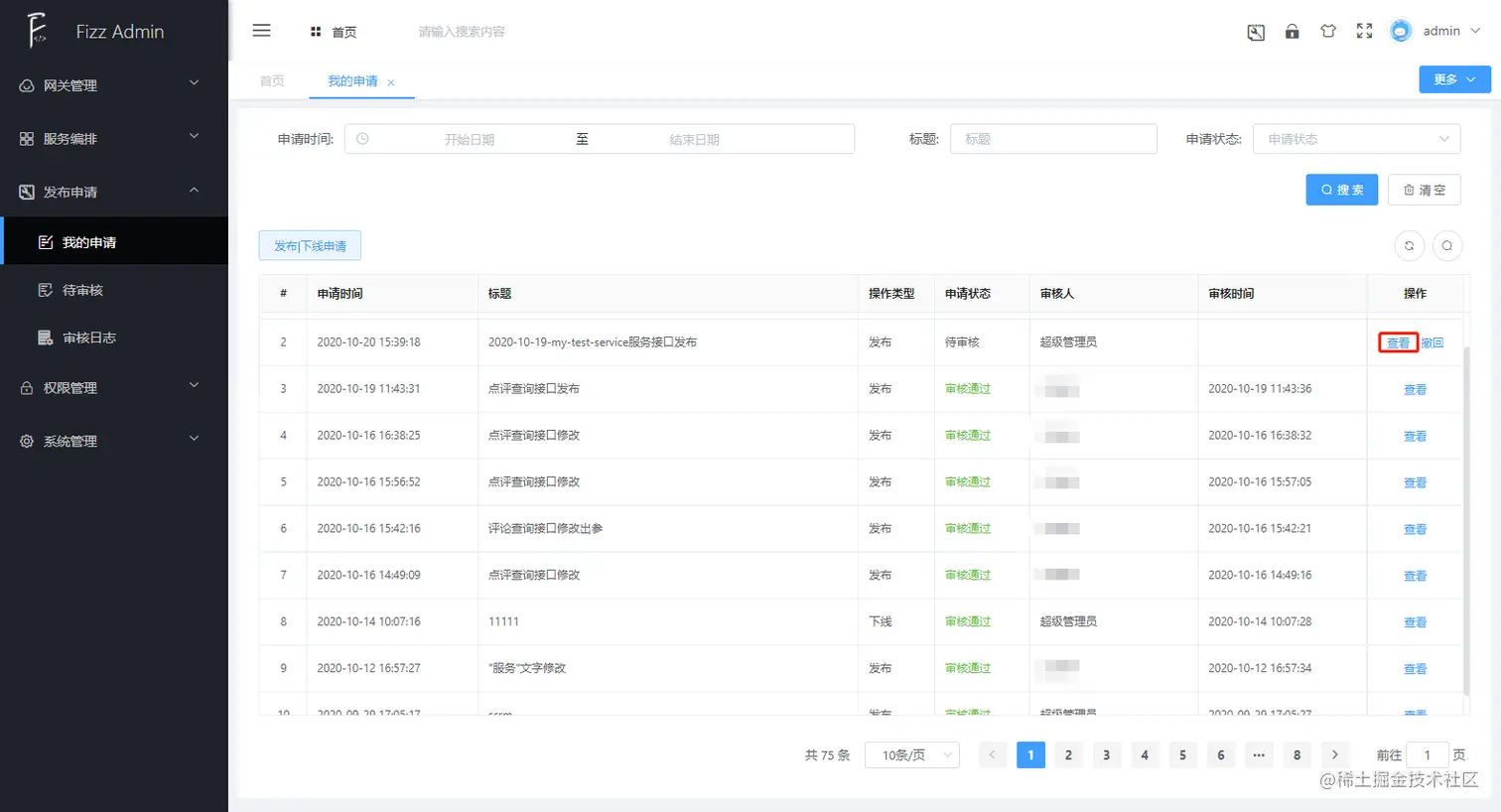
Task: Go to page 8
Action: [1296, 755]
